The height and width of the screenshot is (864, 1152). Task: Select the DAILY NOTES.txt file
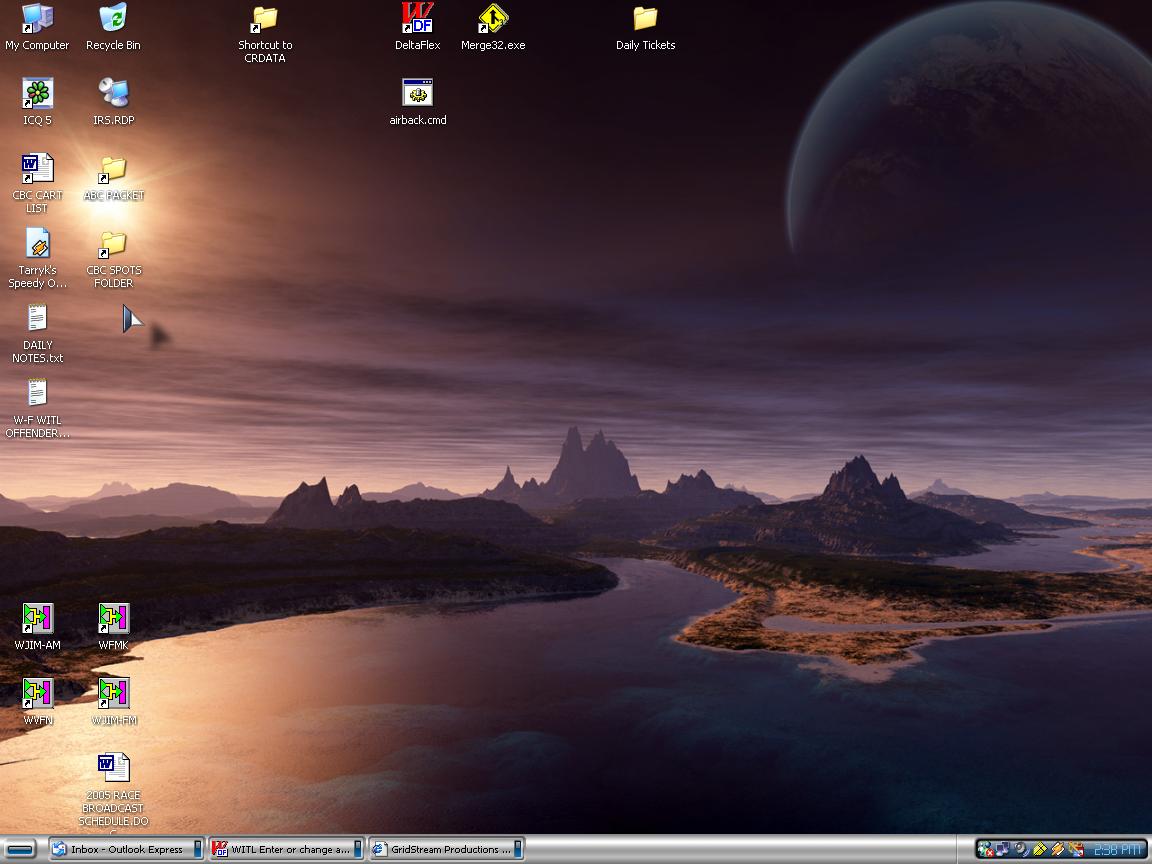pos(37,319)
